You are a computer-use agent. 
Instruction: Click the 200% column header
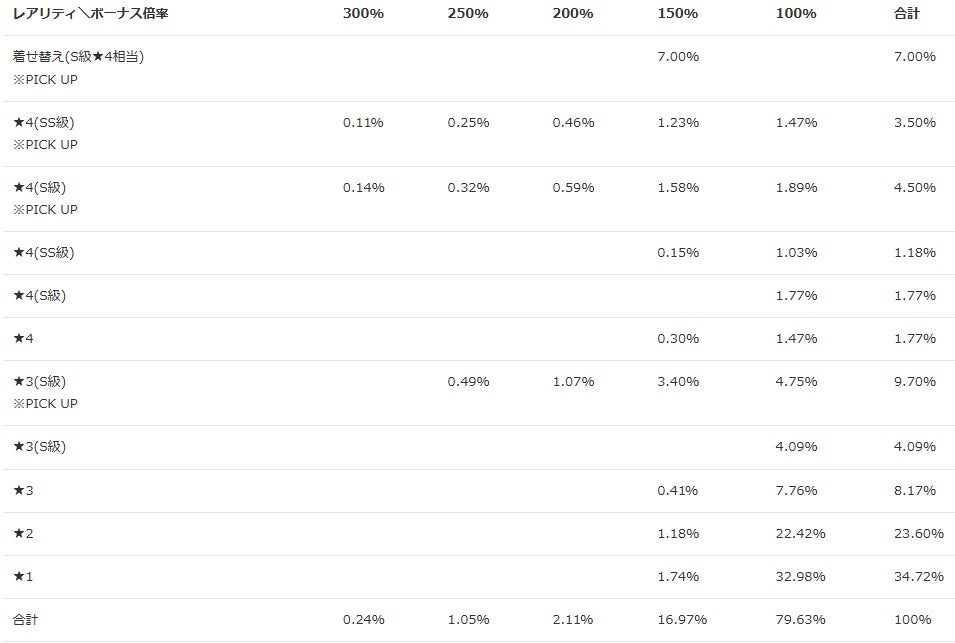pos(573,14)
